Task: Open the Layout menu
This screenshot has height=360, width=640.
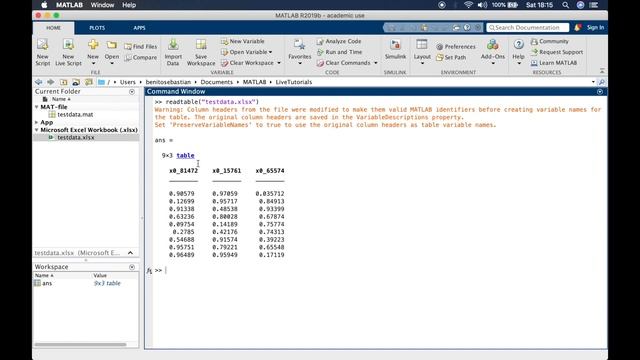Action: click(x=422, y=52)
